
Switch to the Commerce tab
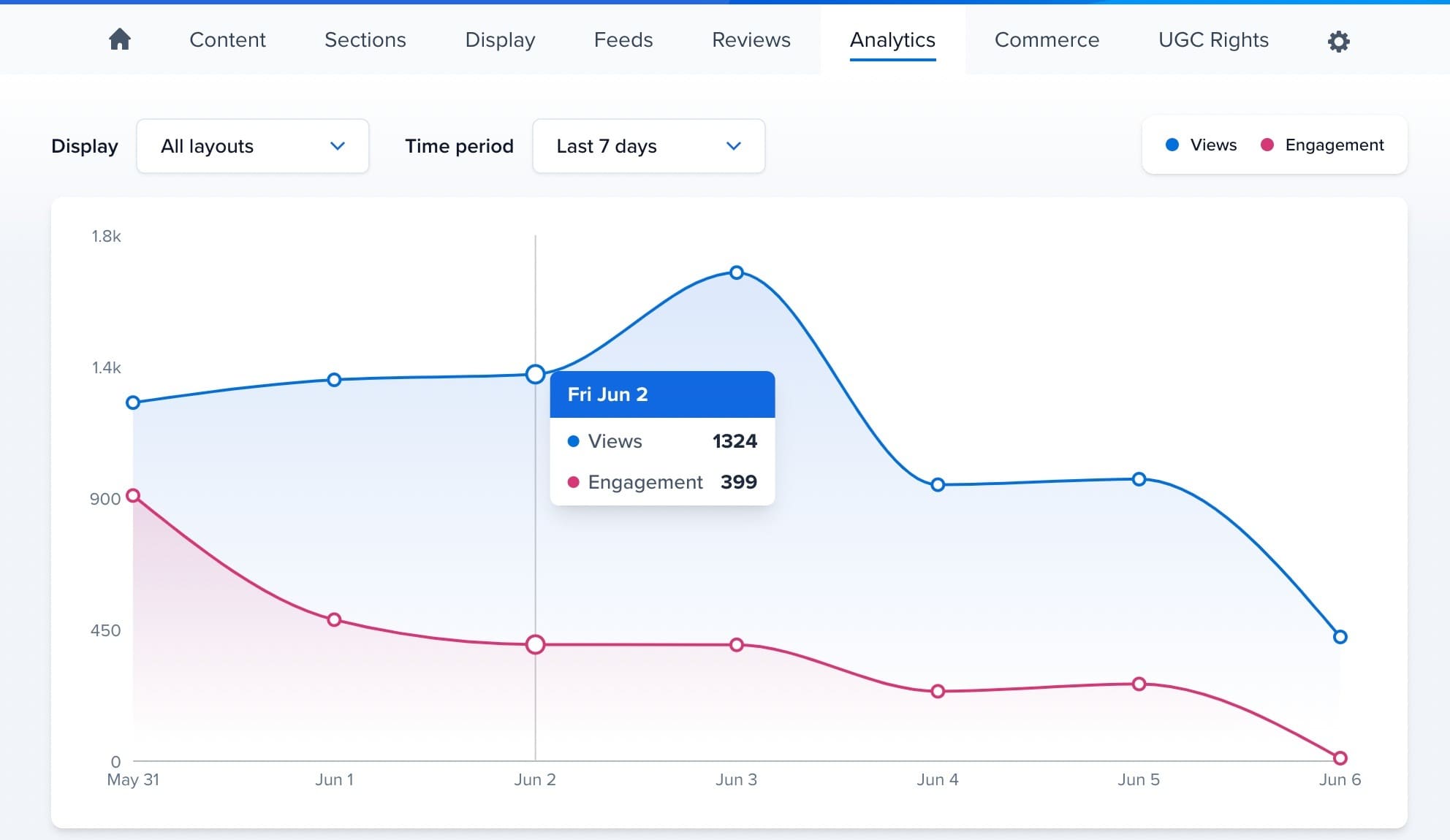click(x=1046, y=39)
